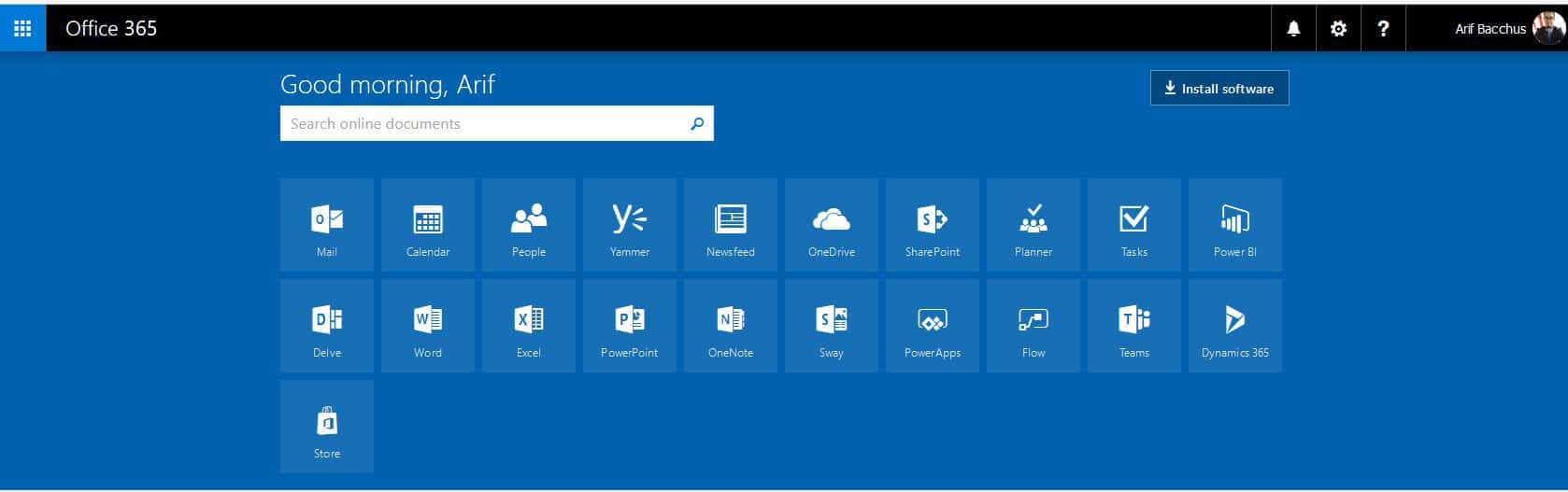
Task: Open the Newsfeed tile
Action: [731, 225]
